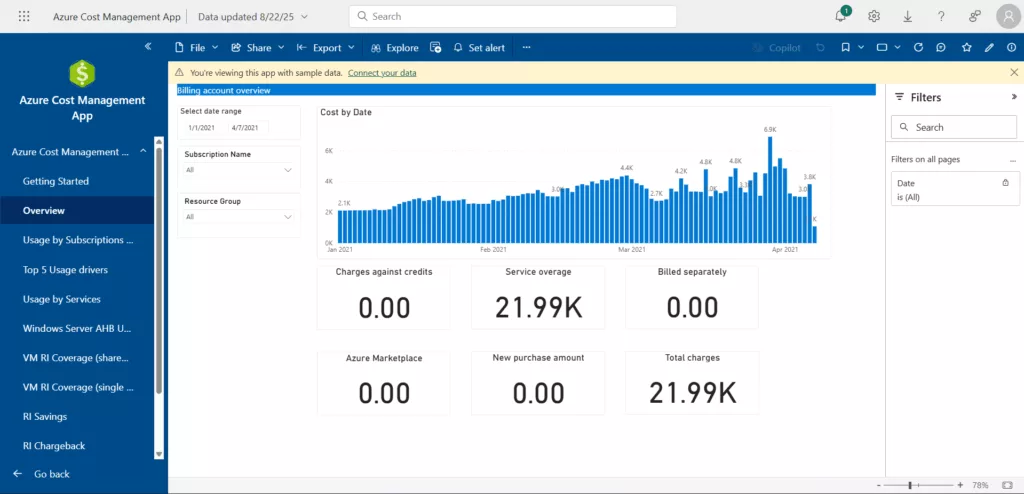Open the user account avatar
Viewport: 1024px width, 494px height.
tap(1009, 16)
